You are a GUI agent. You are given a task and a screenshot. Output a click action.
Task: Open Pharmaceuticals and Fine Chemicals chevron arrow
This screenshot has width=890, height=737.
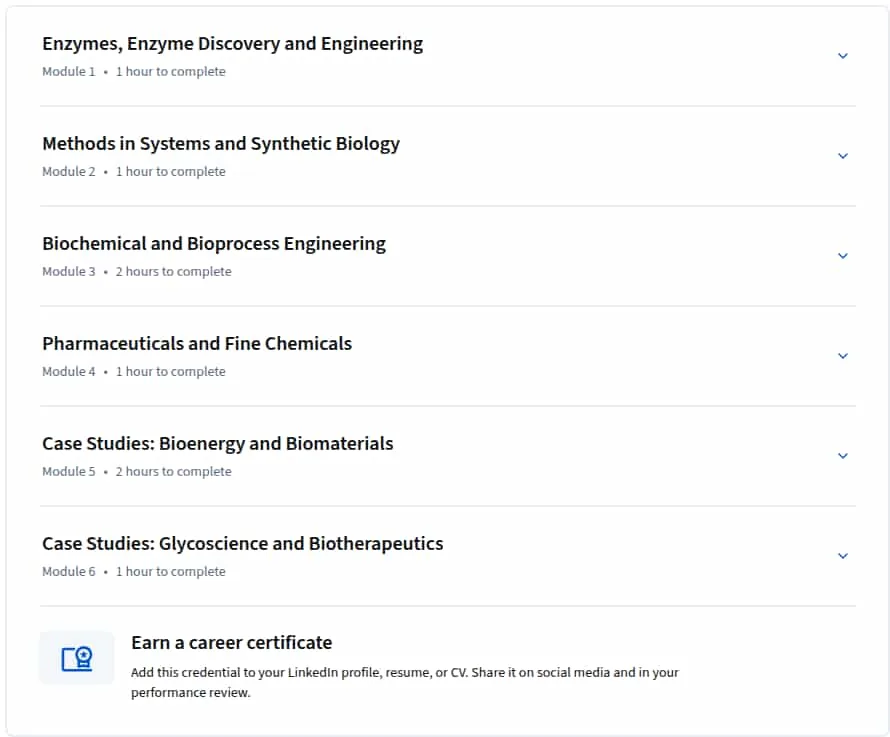(842, 355)
